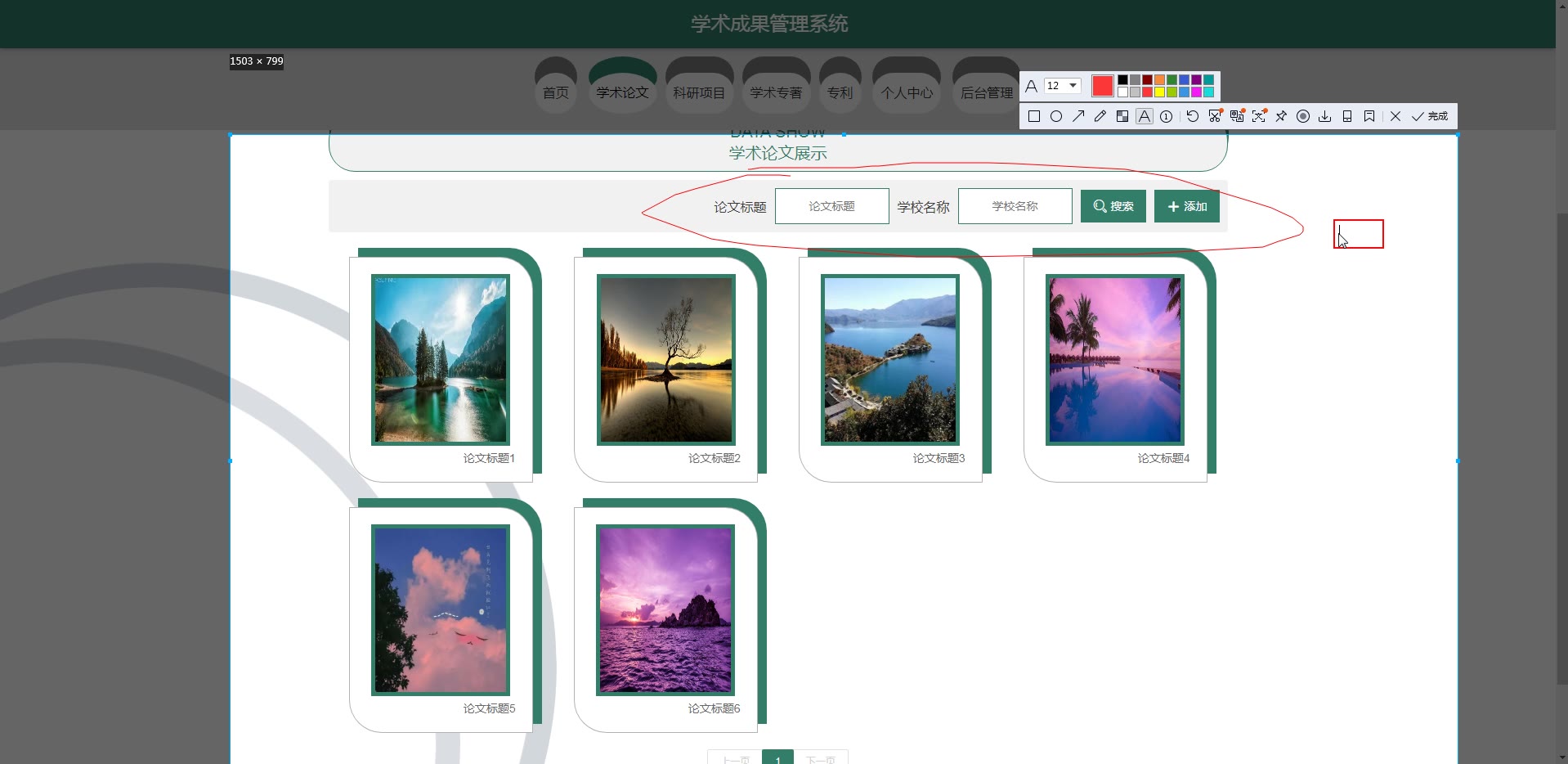The height and width of the screenshot is (764, 1568).
Task: Pick the lime green color swatch
Action: click(1172, 92)
